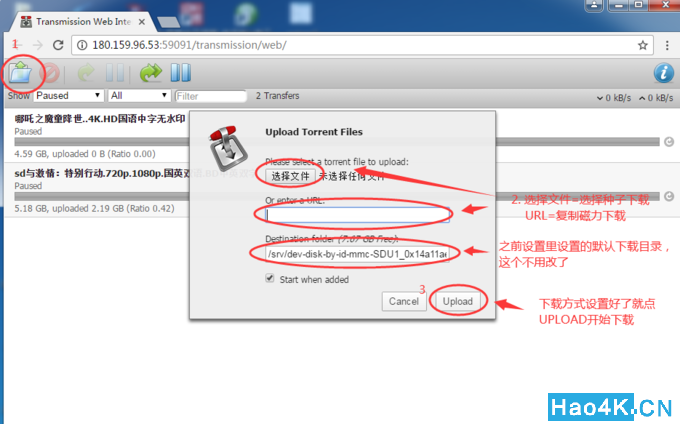Viewport: 680px width, 424px height.
Task: Click resume icon on first paused torrent
Action: coord(669,142)
